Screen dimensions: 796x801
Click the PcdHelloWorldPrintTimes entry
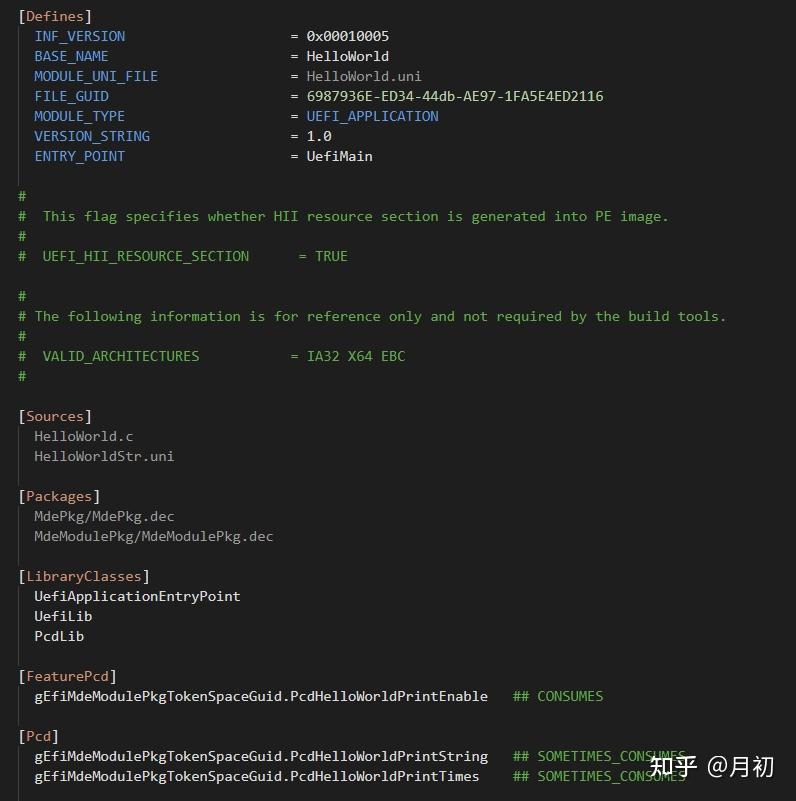tap(256, 776)
